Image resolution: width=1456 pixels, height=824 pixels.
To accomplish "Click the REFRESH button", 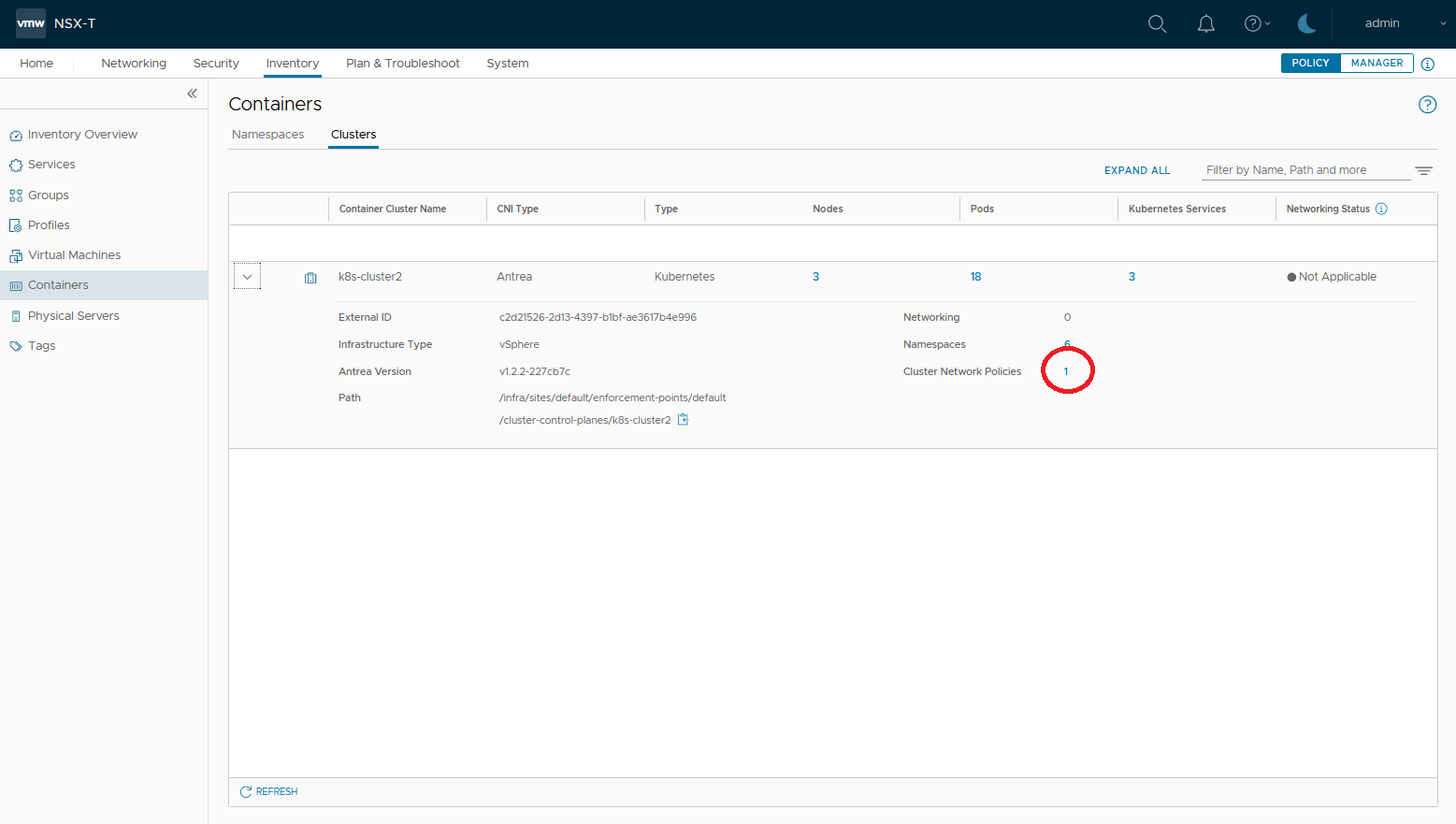I will 268,791.
